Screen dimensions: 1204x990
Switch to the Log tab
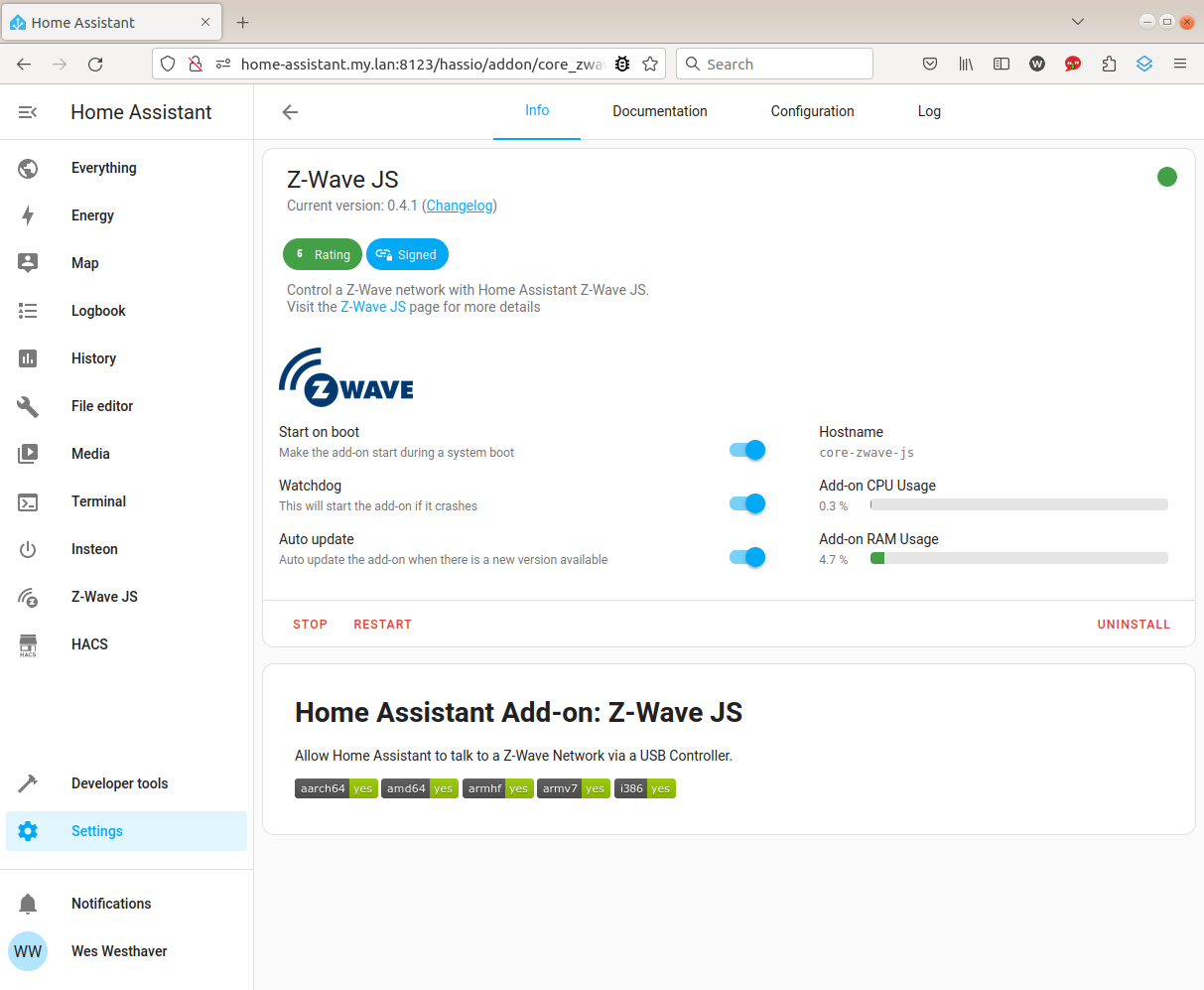click(929, 111)
